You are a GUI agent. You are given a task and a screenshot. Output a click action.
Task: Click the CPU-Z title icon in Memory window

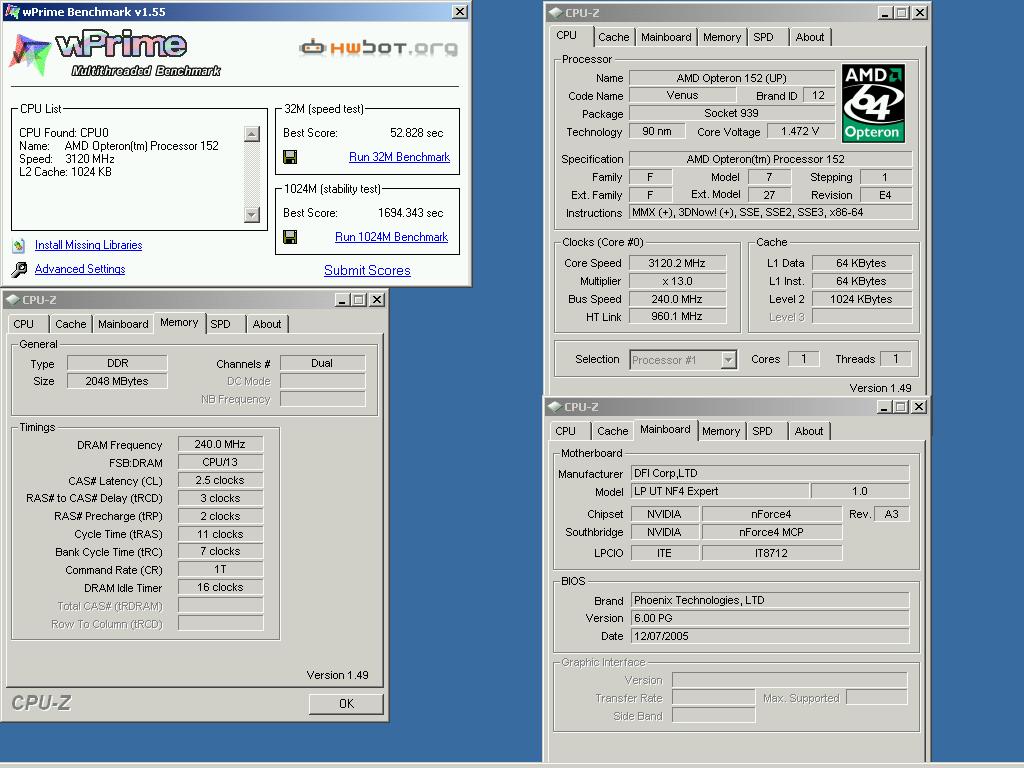(x=12, y=300)
